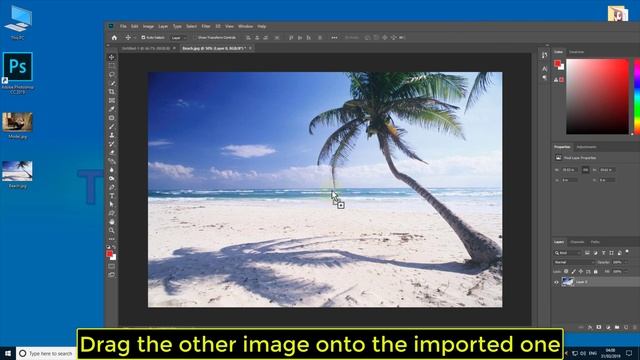Open the layer Kind filter dropdown
The height and width of the screenshot is (360, 640).
tap(568, 253)
